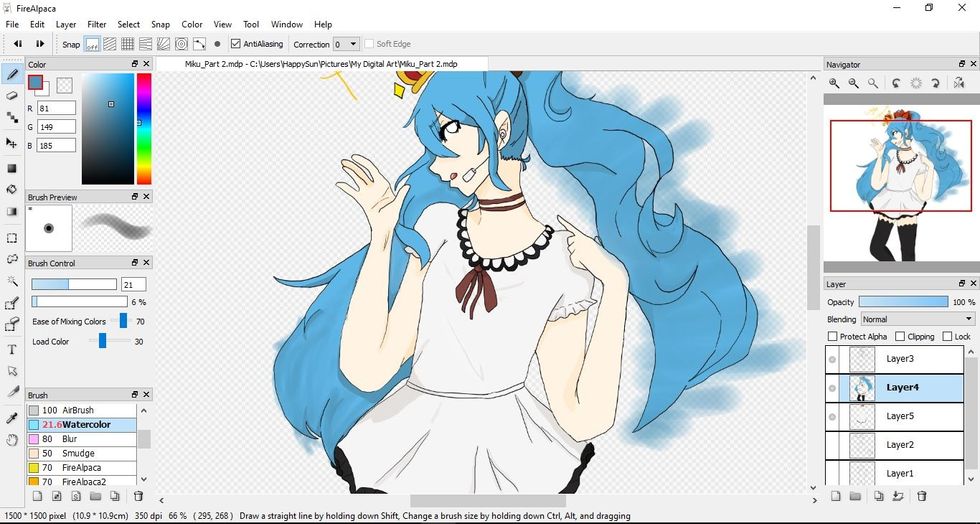980x524 pixels.
Task: Check the layer Lock checkbox
Action: coord(947,336)
